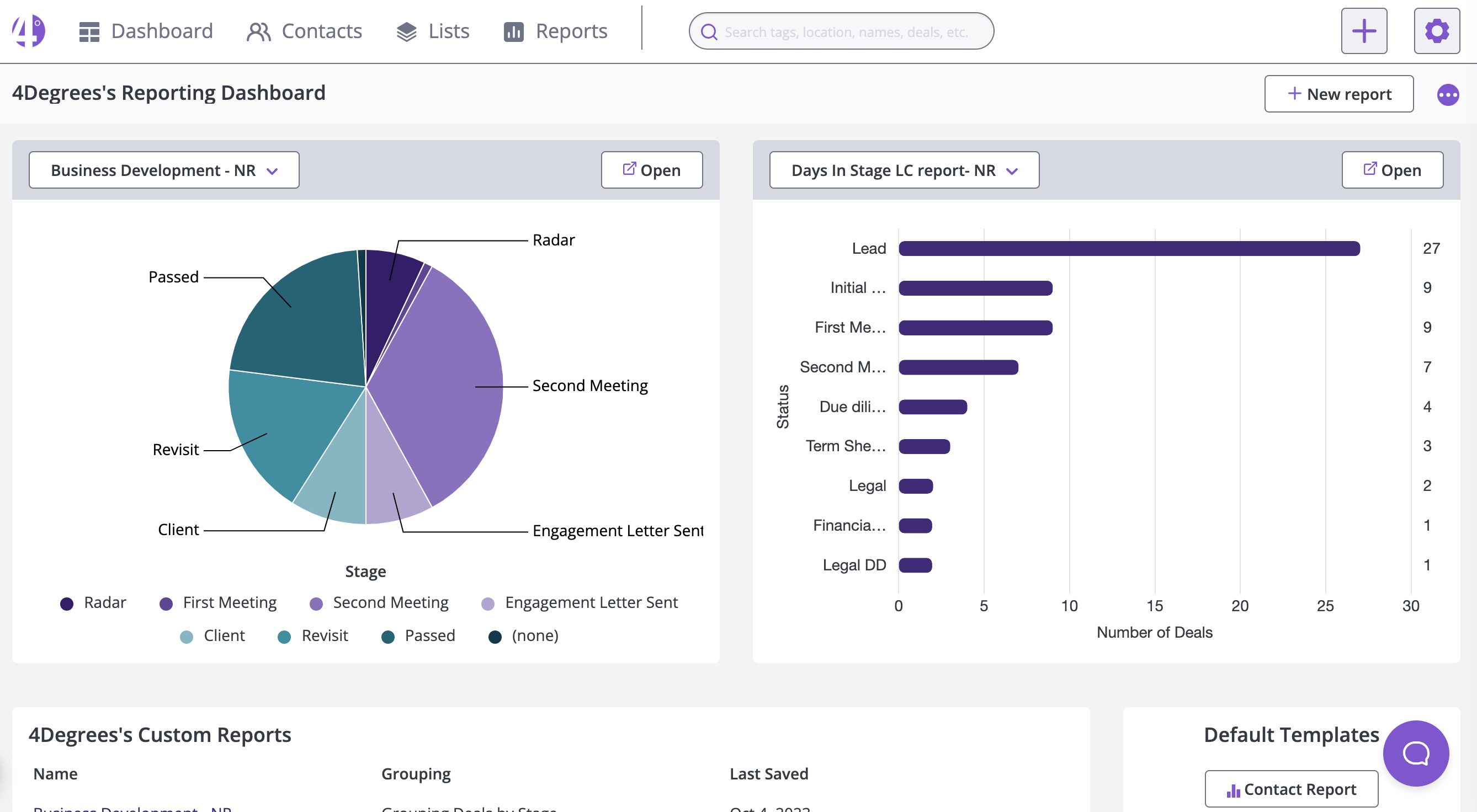Click the 'First Me…' status label
The width and height of the screenshot is (1477, 812).
pyautogui.click(x=851, y=327)
